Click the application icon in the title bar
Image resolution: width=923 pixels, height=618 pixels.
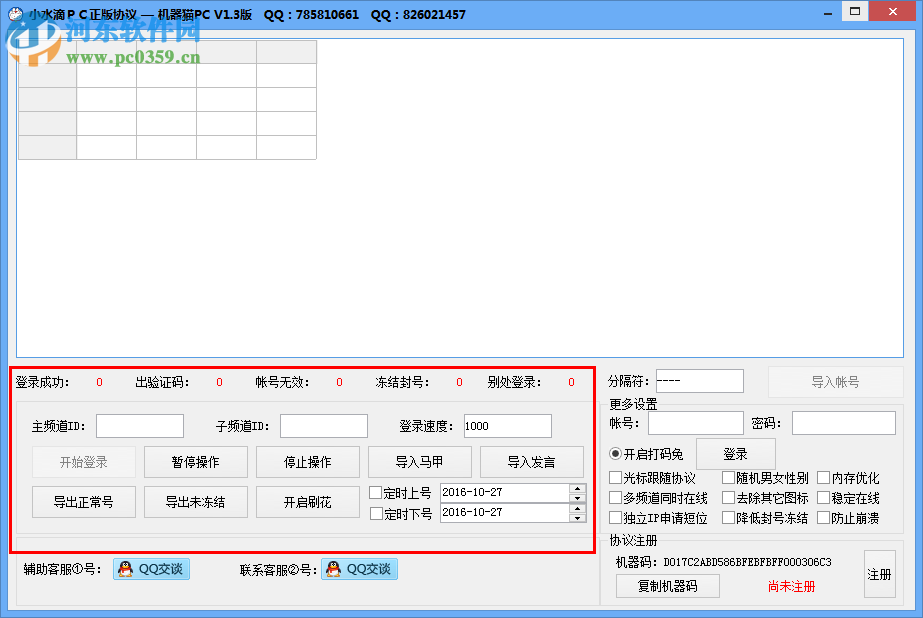click(14, 11)
